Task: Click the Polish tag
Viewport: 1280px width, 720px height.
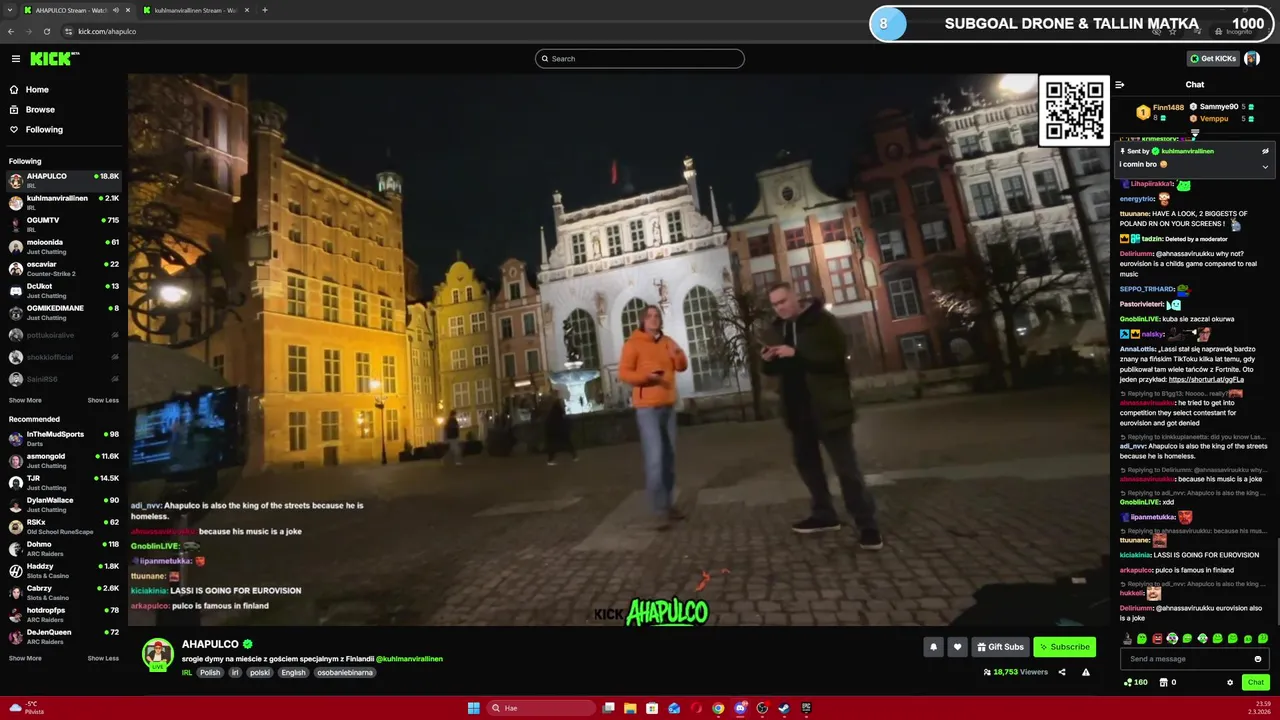Action: (x=210, y=673)
